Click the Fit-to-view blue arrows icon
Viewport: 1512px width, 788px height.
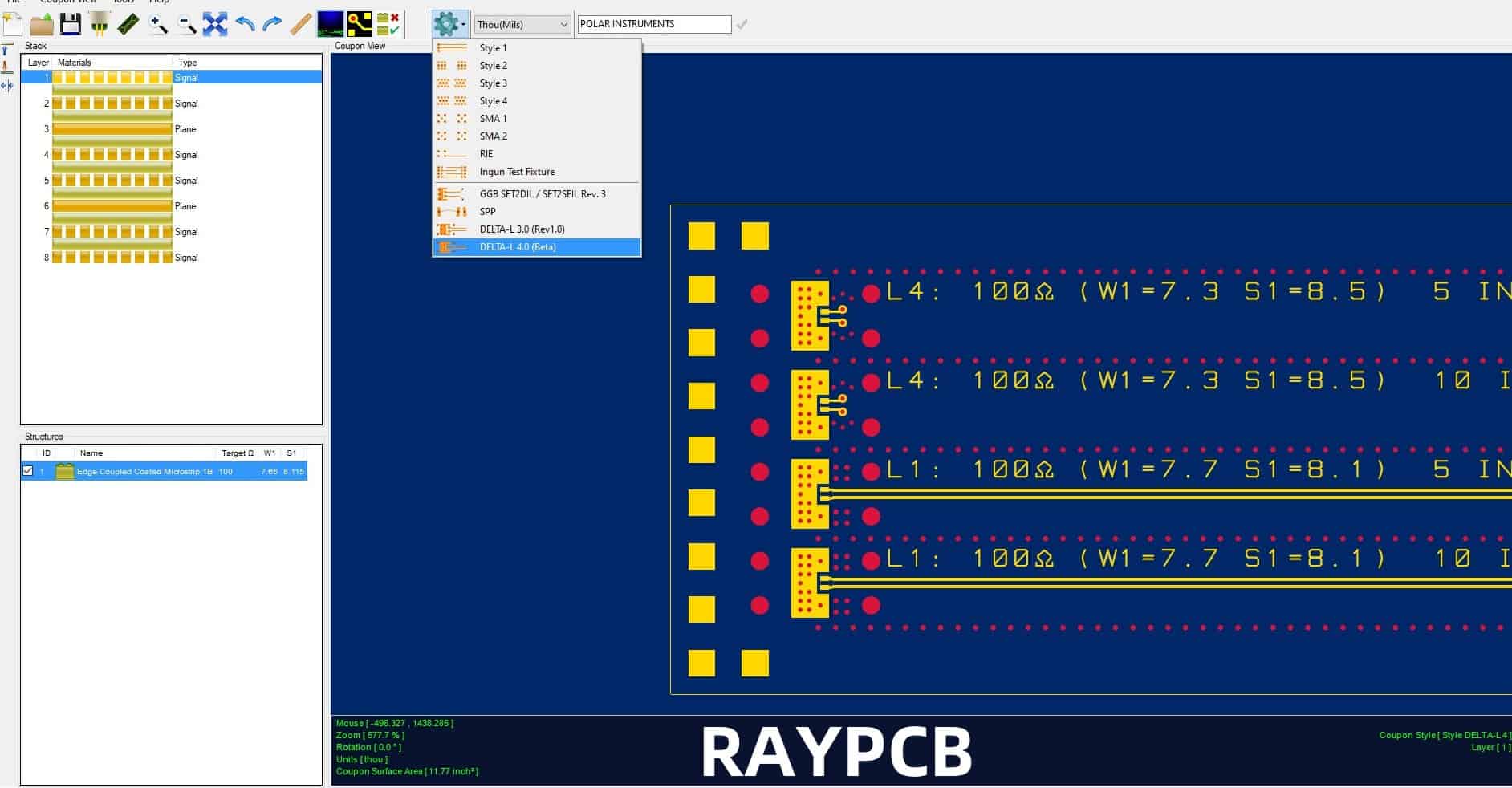(x=215, y=24)
